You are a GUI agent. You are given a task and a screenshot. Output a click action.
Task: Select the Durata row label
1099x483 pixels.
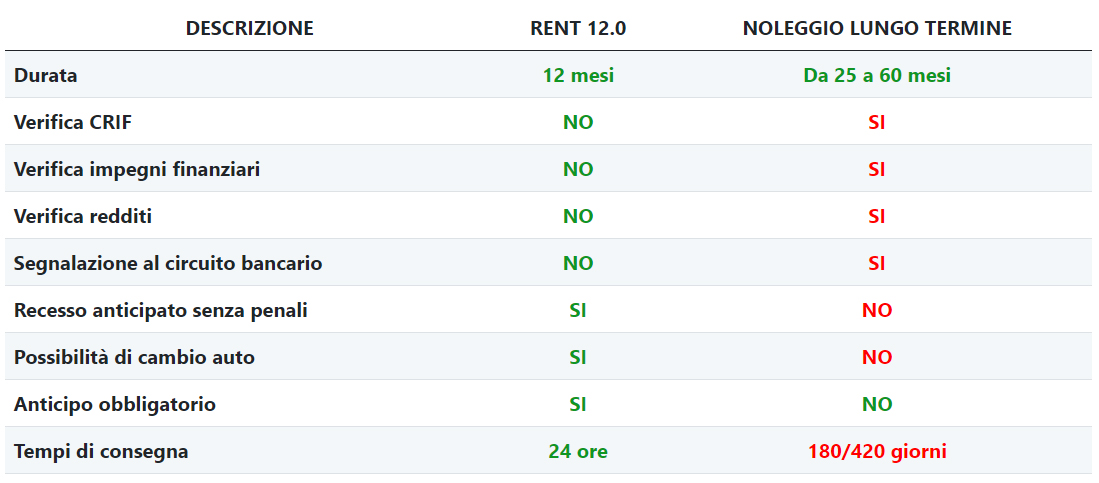point(46,75)
